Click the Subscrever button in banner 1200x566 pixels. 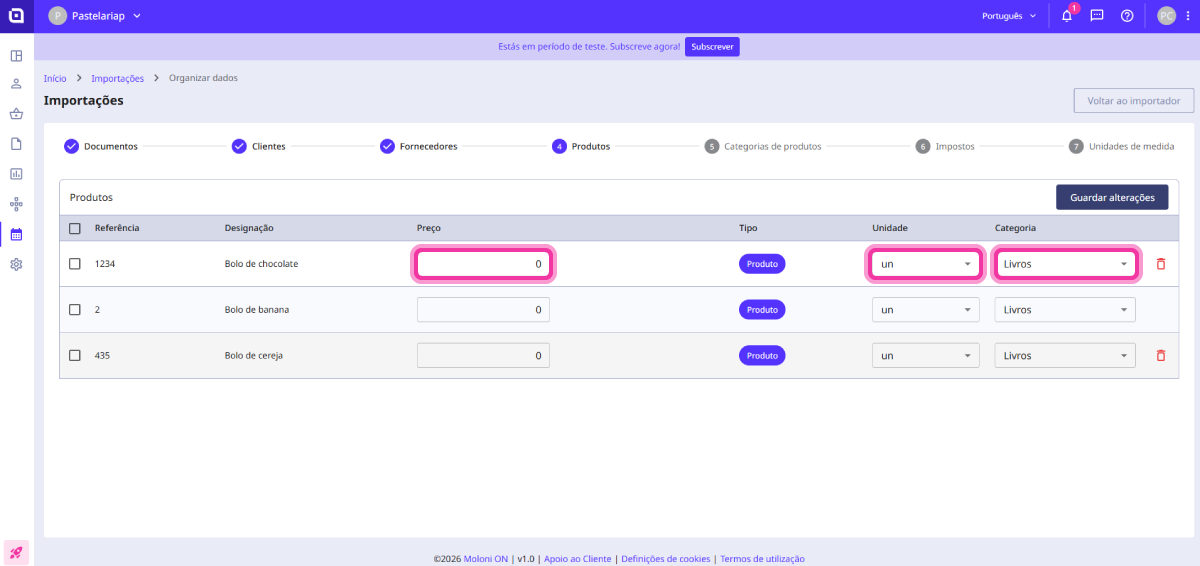click(x=712, y=47)
